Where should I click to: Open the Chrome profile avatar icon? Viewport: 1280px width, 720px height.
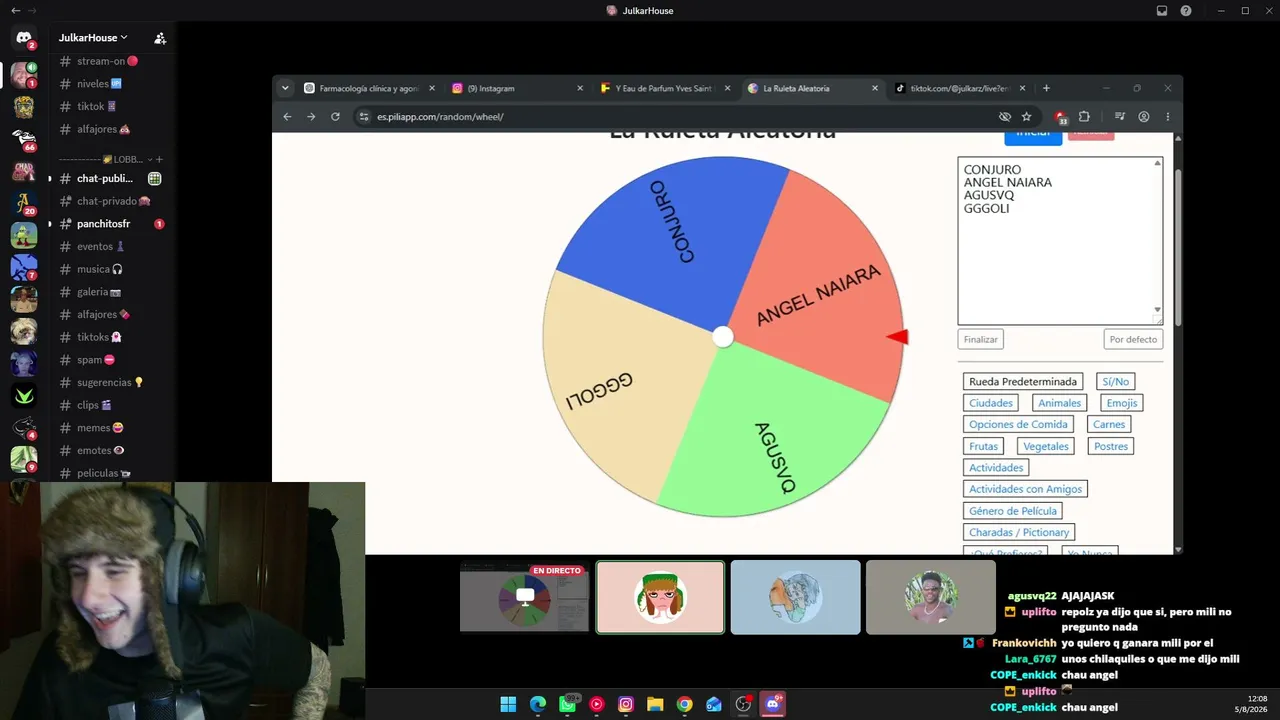point(1144,117)
